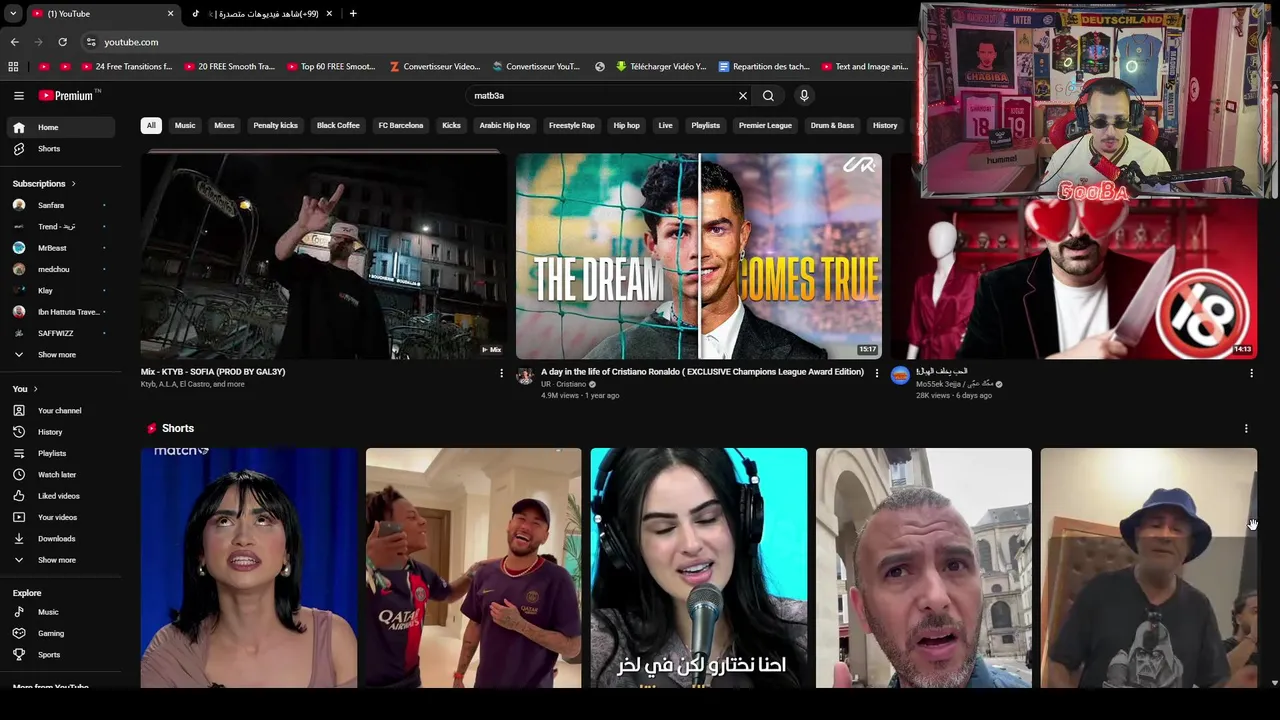Open medchou subscription channel
The height and width of the screenshot is (720, 1280).
[x=60, y=269]
